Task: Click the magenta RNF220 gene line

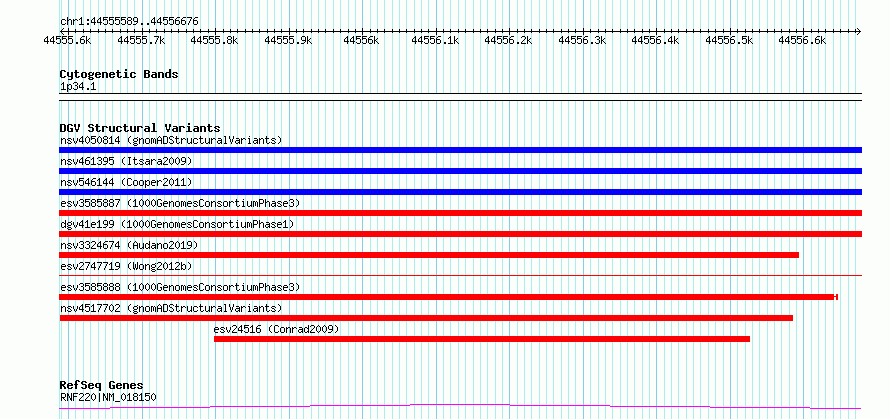Action: [x=460, y=406]
